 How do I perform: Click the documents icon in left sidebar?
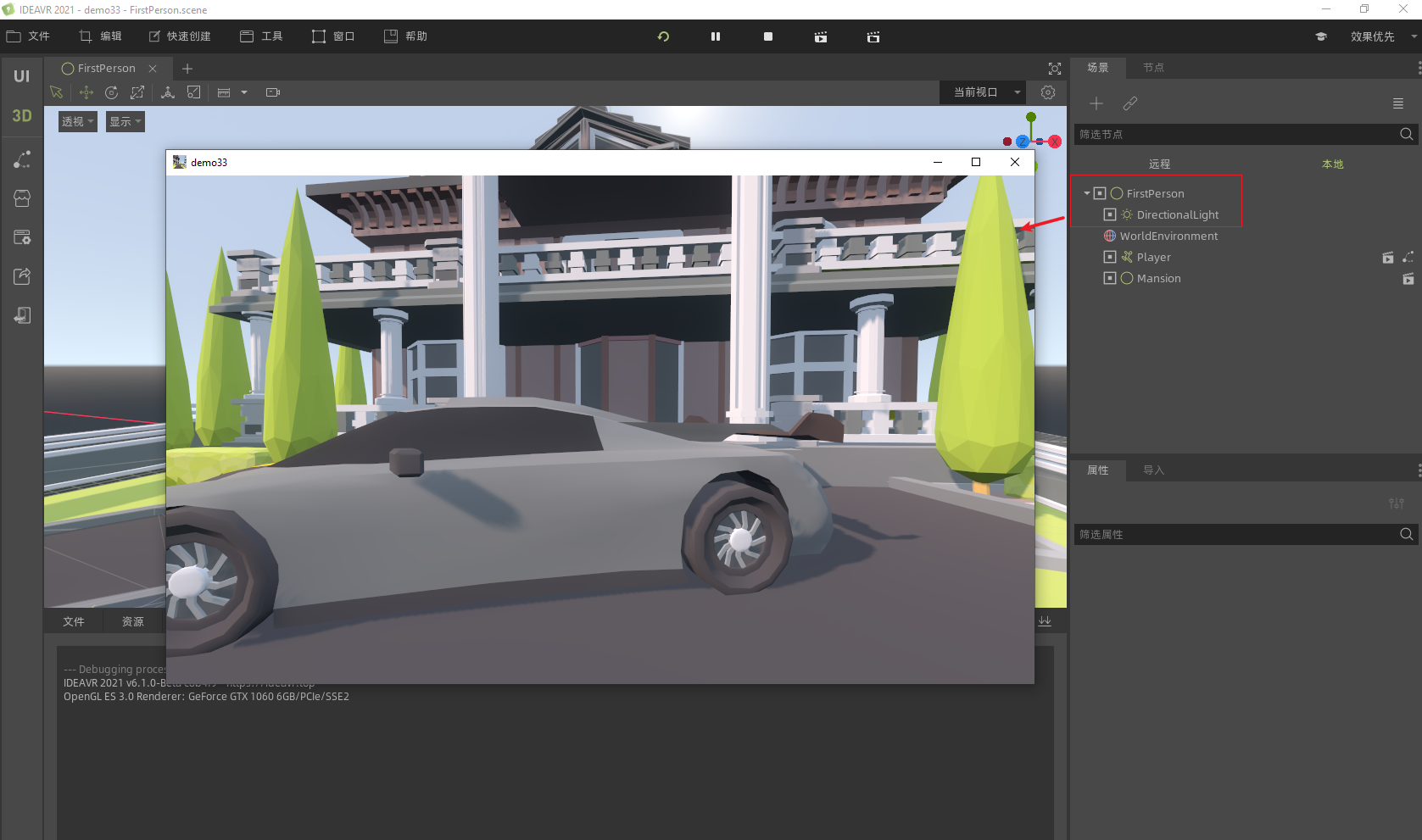pos(22,315)
